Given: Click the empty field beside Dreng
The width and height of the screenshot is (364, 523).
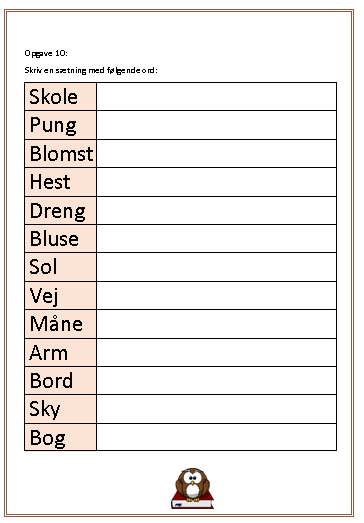Looking at the screenshot, I should (x=217, y=210).
